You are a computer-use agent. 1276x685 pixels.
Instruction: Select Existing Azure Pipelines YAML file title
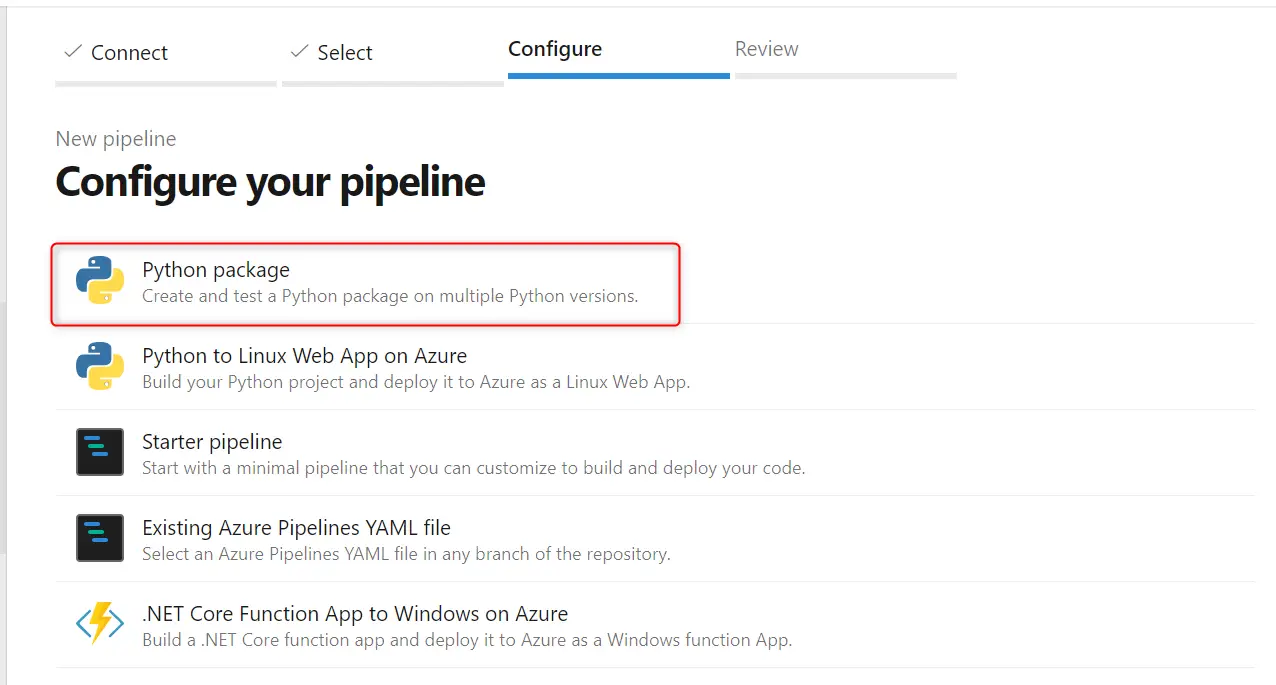point(297,528)
